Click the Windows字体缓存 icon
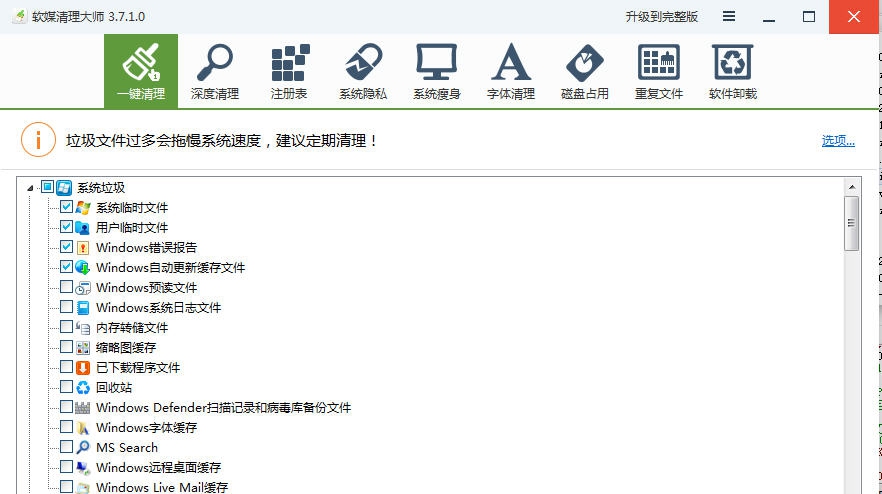This screenshot has width=882, height=494. pos(83,428)
